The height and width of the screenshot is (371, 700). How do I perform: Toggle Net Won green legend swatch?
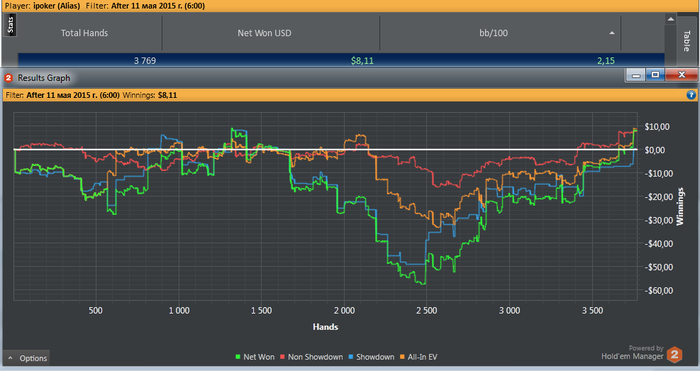click(x=238, y=357)
